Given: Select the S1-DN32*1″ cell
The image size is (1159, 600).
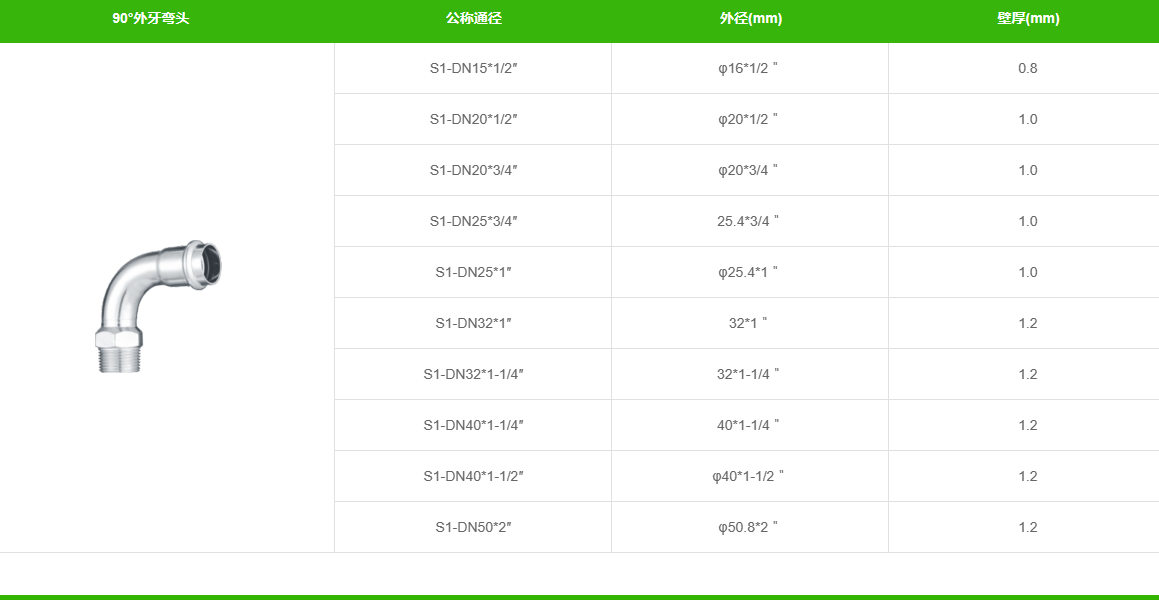Looking at the screenshot, I should coord(473,323).
